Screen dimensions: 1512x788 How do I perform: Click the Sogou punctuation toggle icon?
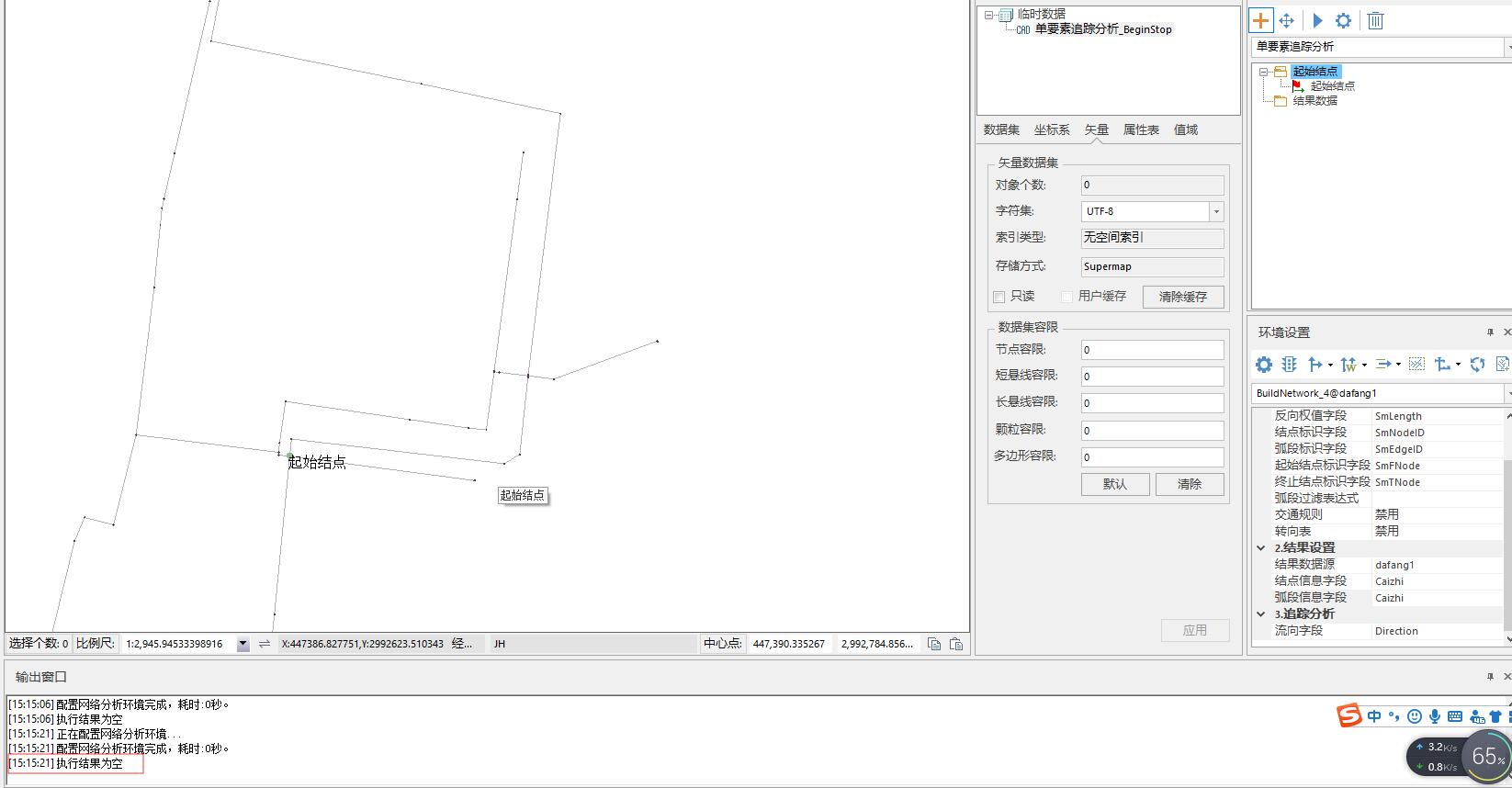click(1394, 717)
